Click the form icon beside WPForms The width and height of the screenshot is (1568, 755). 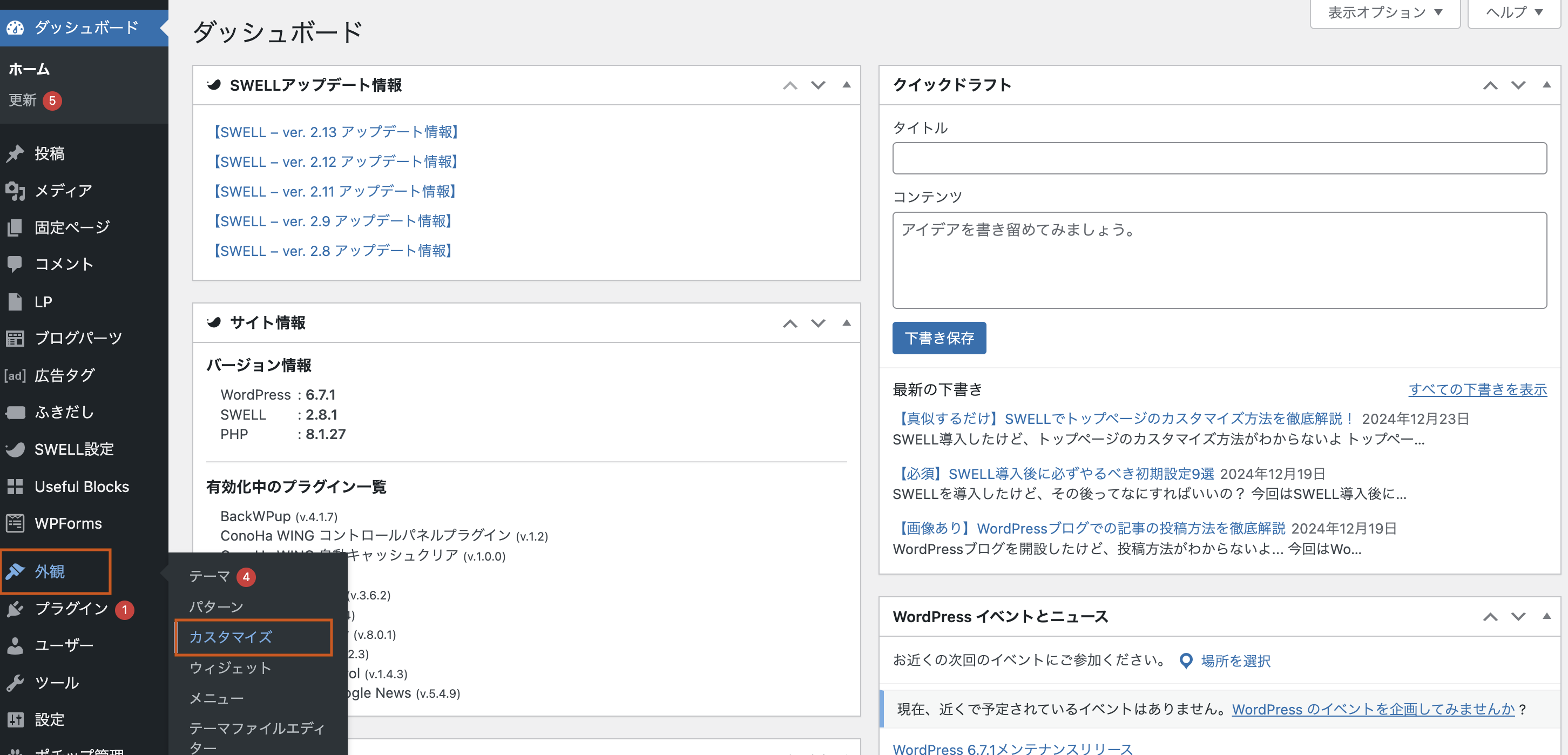tap(15, 523)
